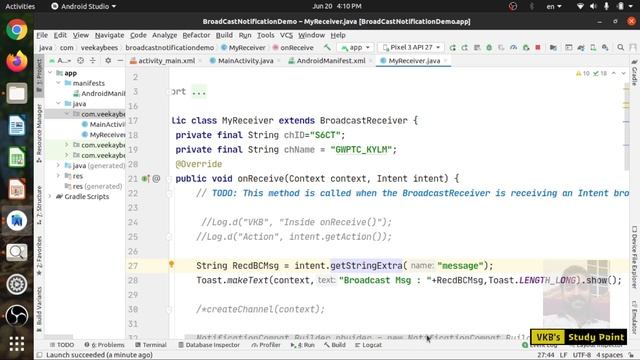The width and height of the screenshot is (640, 360).
Task: Toggle the Build Variants side panel
Action: tap(39, 310)
